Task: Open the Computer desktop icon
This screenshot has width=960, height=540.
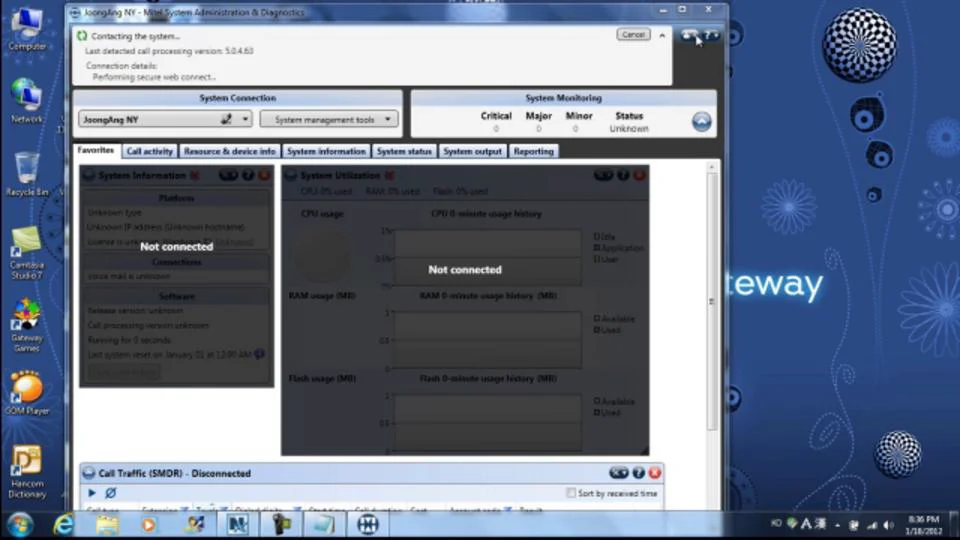Action: click(26, 29)
